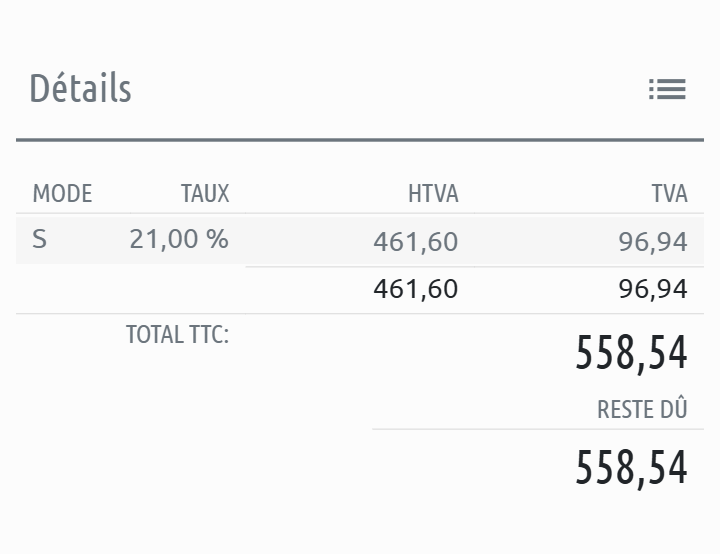This screenshot has width=720, height=554.
Task: Select the 96,94 TVA subtotal below the S row
Action: tap(653, 290)
